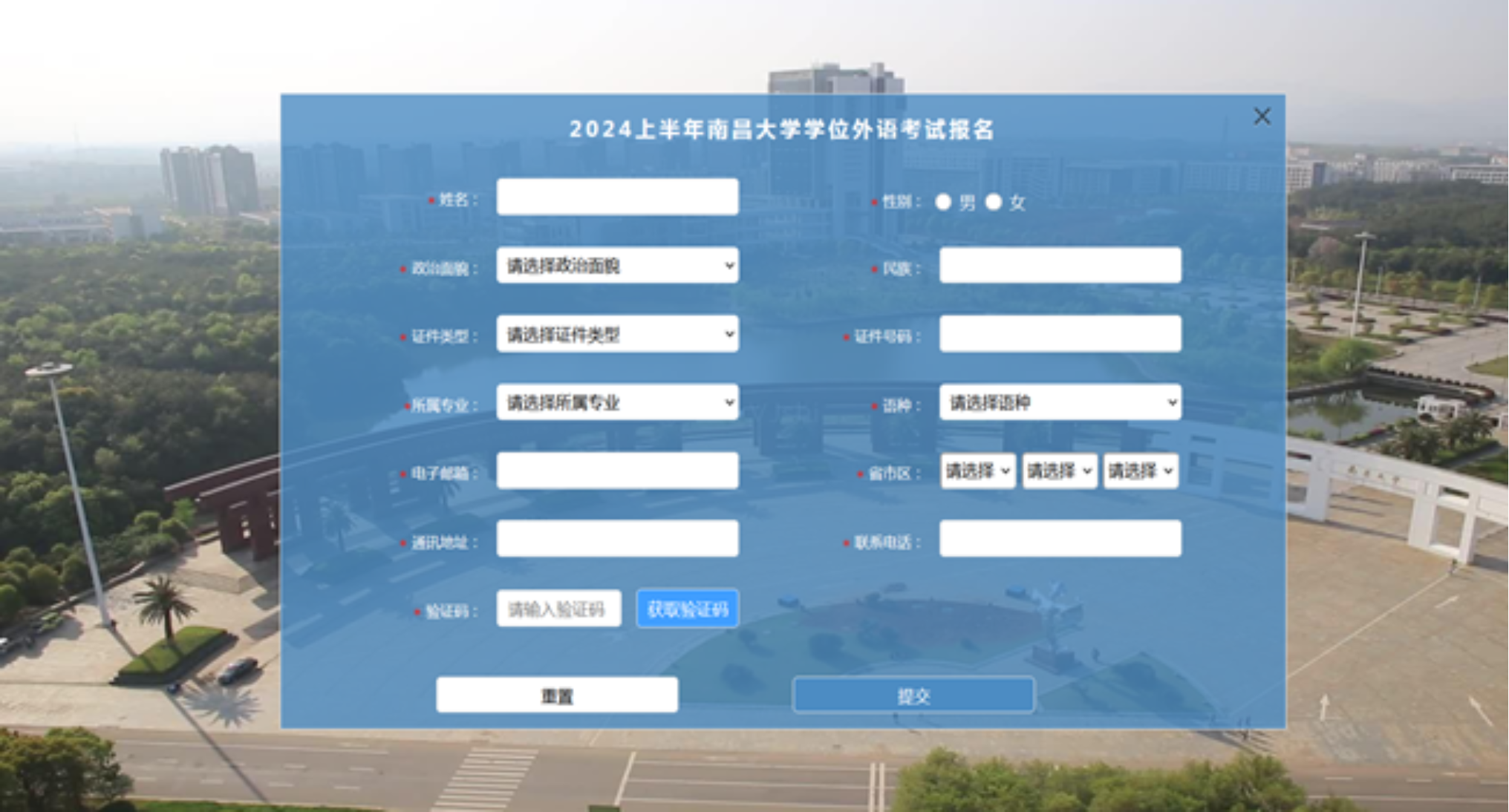The height and width of the screenshot is (812, 1509).
Task: Open the 政治面貌 dropdown
Action: (617, 266)
